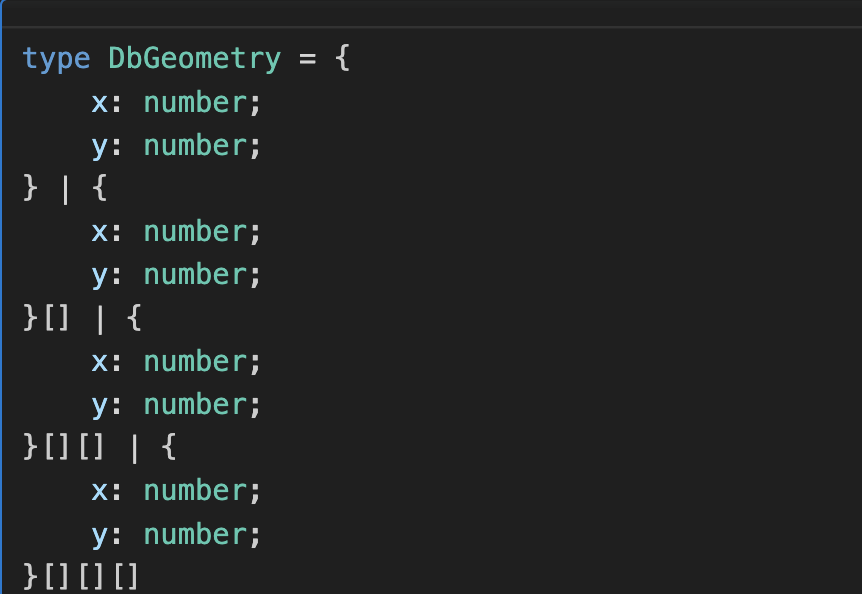Click 'y: number;' just above the '}[][][]' line
This screenshot has width=862, height=594.
pos(176,535)
